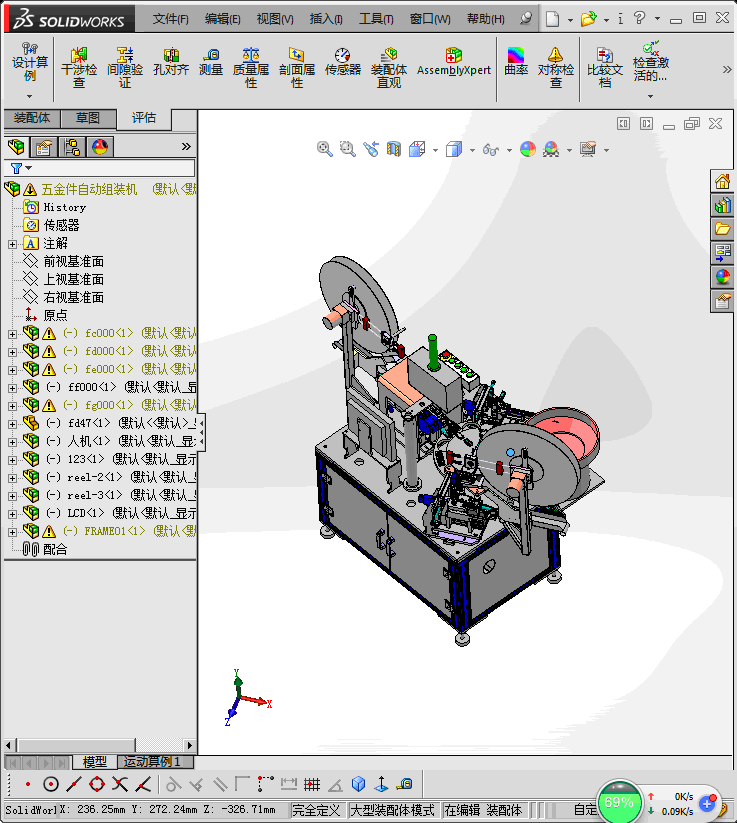Image resolution: width=737 pixels, height=823 pixels.
Task: Run Symmetry Check (对称检查)
Action: click(555, 67)
